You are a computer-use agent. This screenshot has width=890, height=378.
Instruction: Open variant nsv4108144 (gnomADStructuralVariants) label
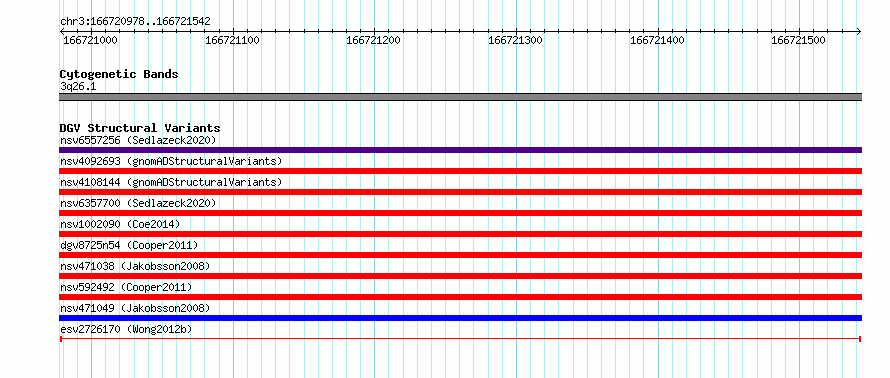tap(171, 182)
